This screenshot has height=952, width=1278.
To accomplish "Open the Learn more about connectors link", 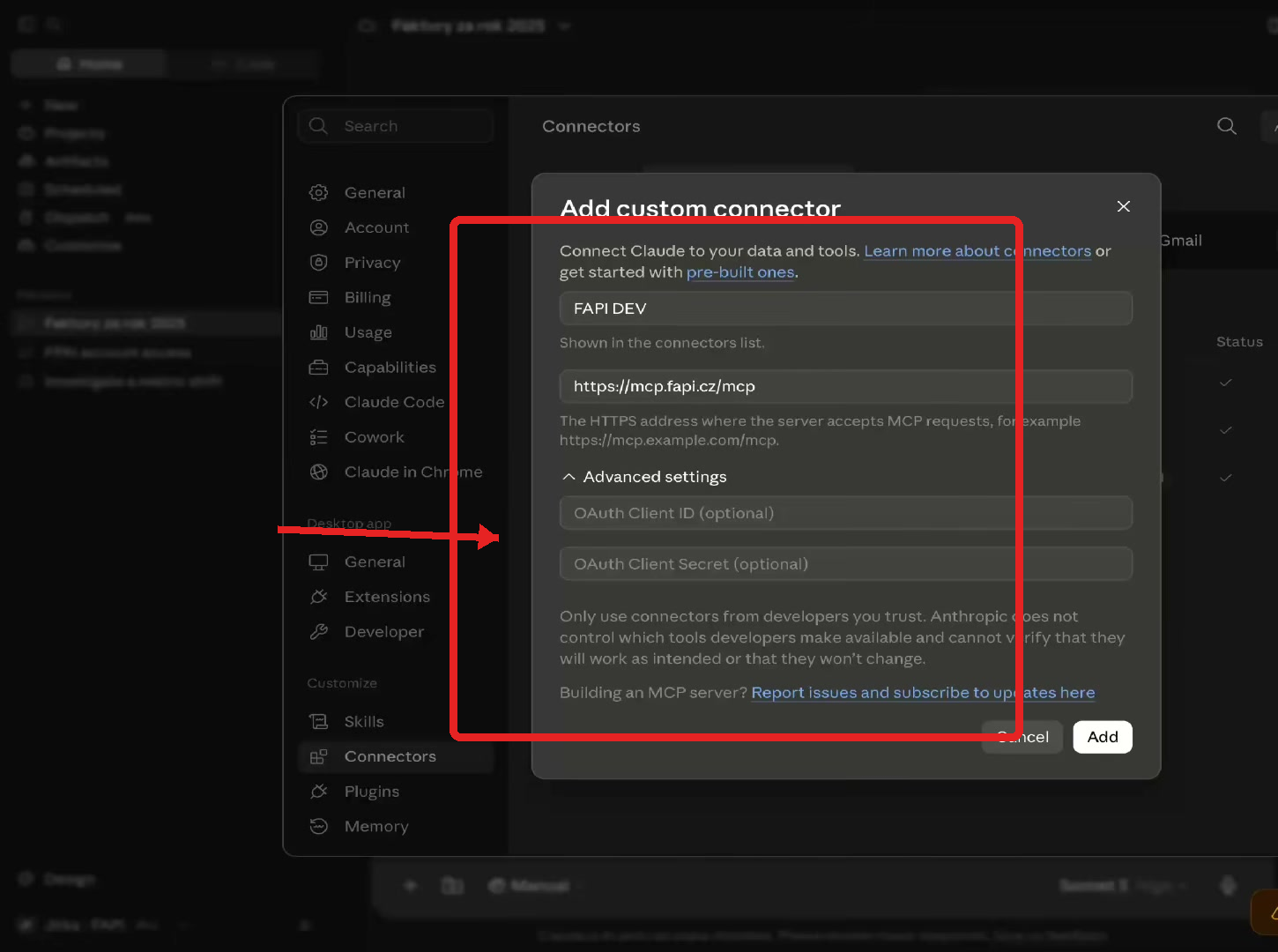I will 977,251.
